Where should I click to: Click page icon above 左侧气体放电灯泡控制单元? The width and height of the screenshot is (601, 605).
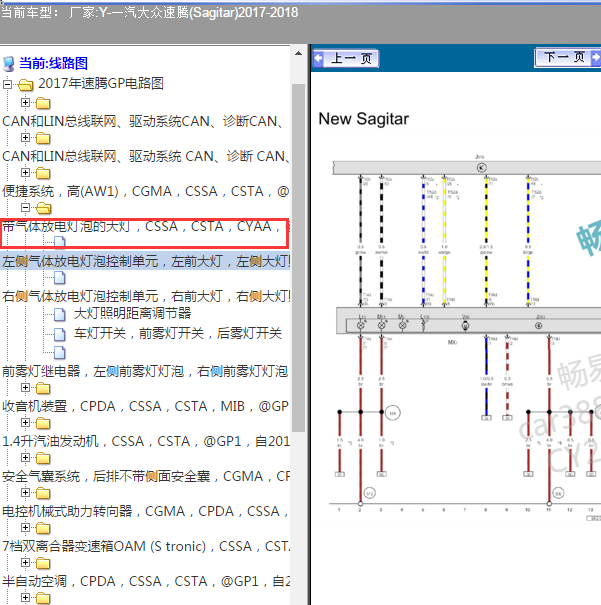click(60, 242)
